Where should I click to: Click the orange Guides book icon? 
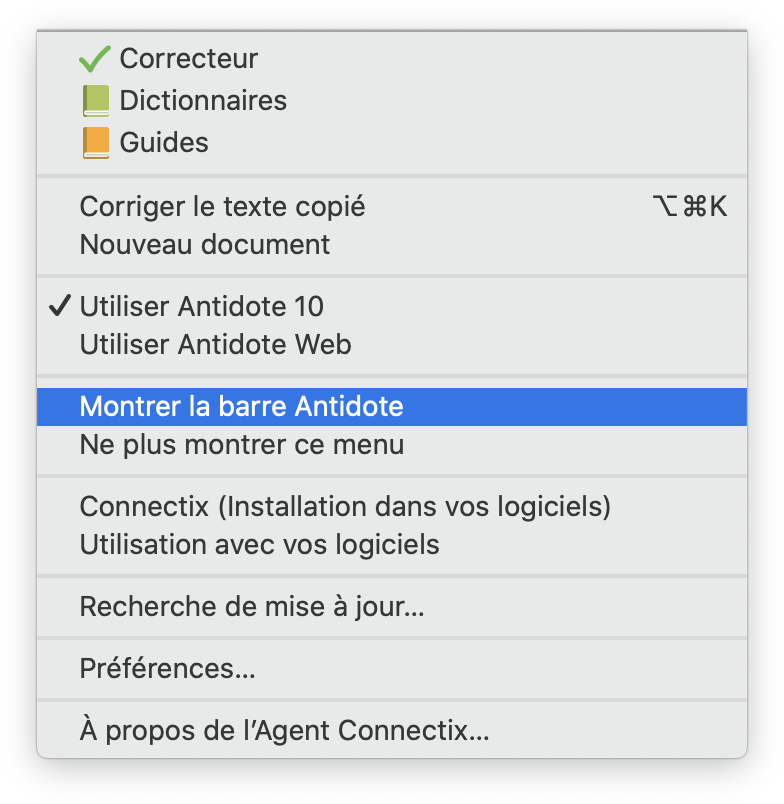[95, 143]
